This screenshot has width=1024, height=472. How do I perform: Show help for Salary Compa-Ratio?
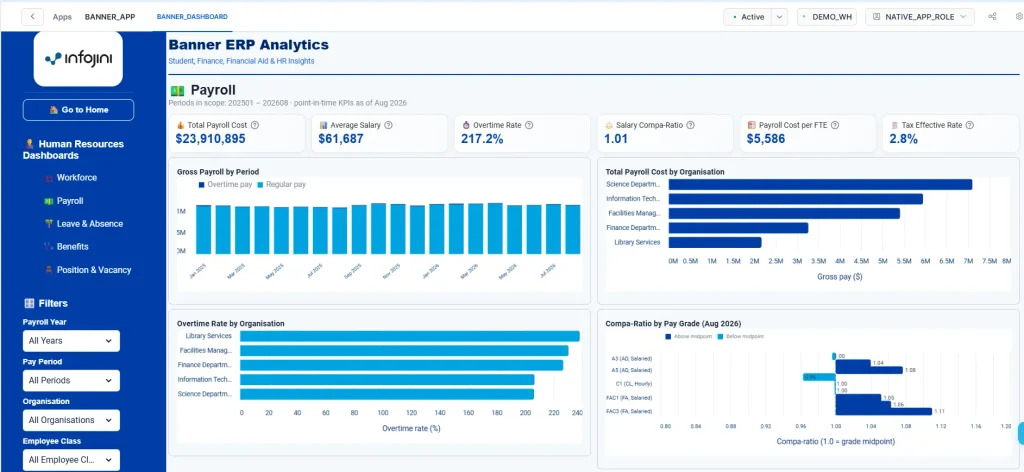click(690, 125)
